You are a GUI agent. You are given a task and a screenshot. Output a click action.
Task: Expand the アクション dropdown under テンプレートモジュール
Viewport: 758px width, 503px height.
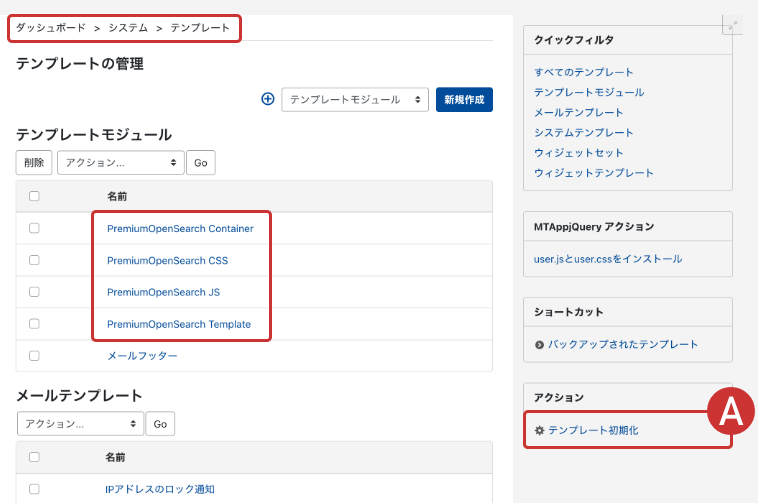pos(120,162)
